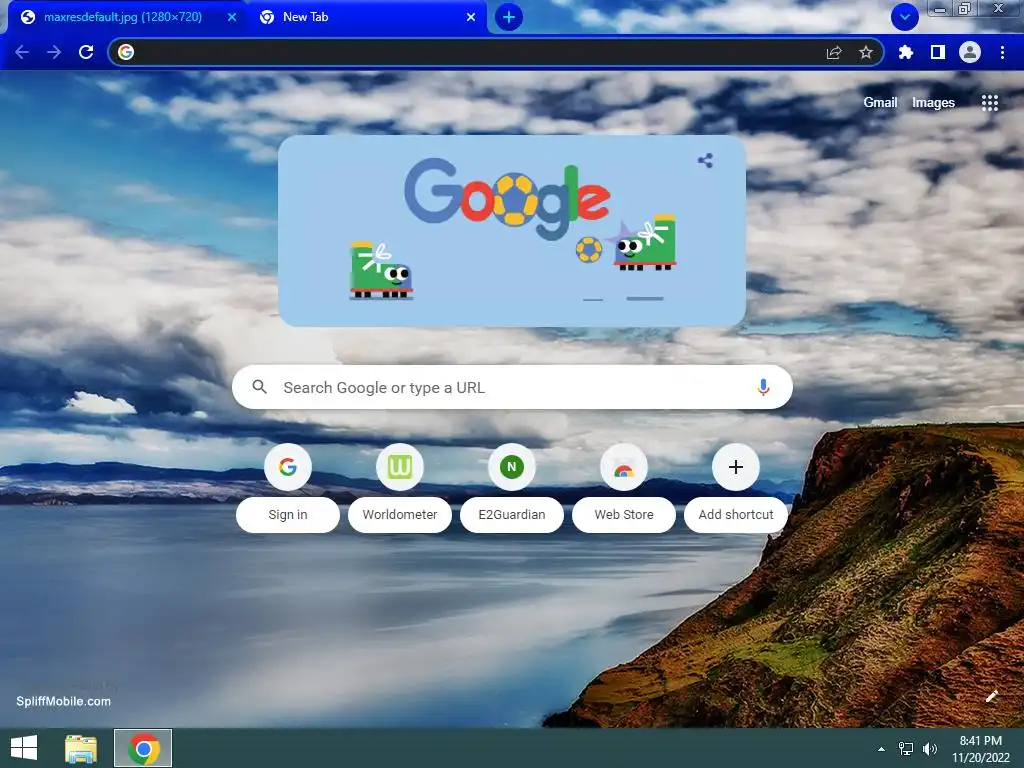Open the Chrome three-dot menu
This screenshot has width=1024, height=768.
tap(1002, 52)
